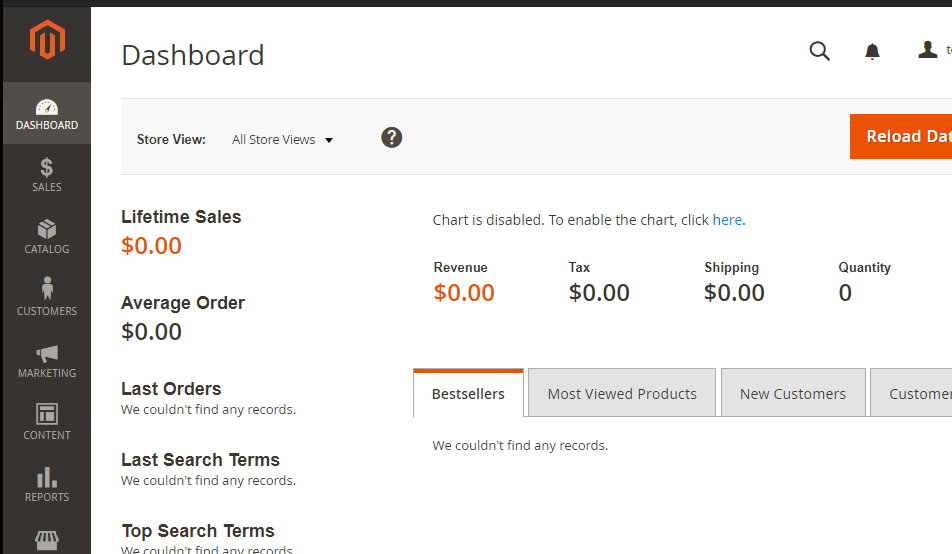Click the Store View help question mark
This screenshot has height=554, width=952.
pos(392,138)
